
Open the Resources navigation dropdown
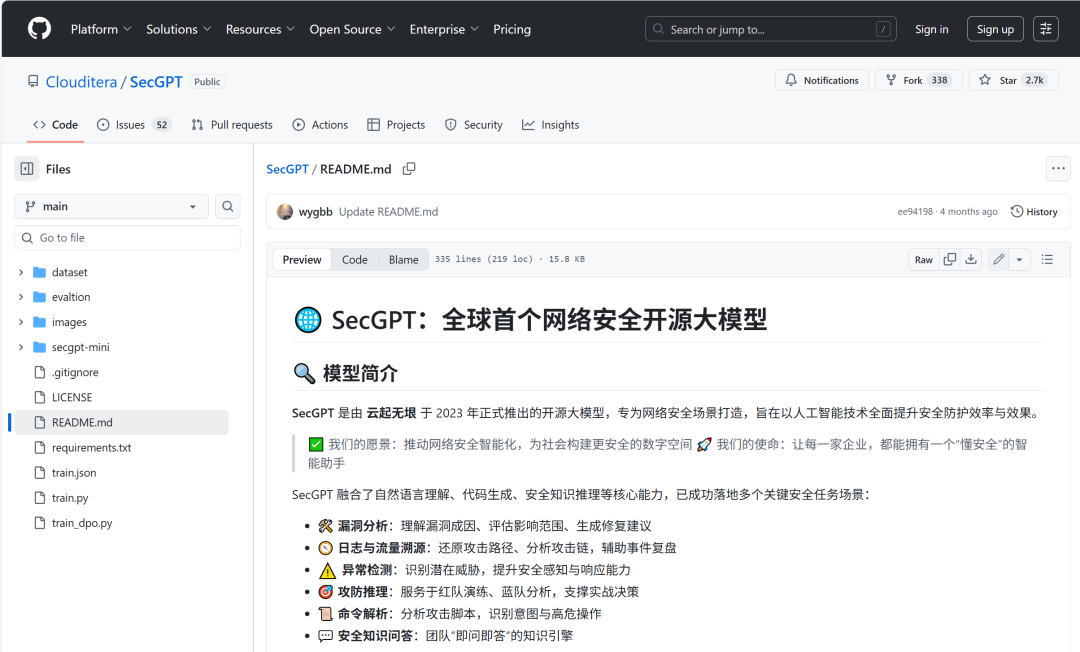(x=260, y=29)
